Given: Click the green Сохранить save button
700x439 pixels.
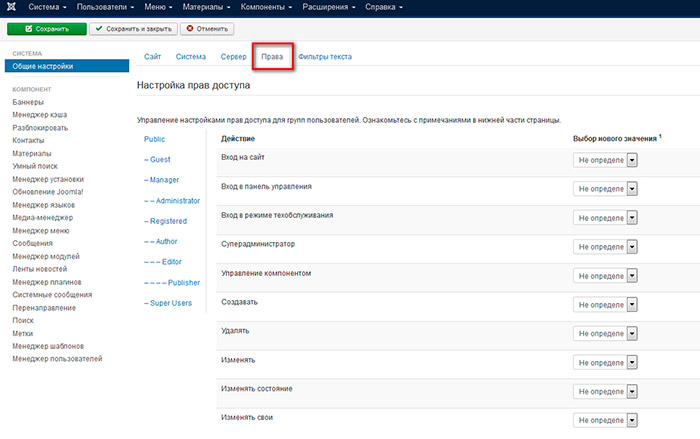Looking at the screenshot, I should point(45,29).
